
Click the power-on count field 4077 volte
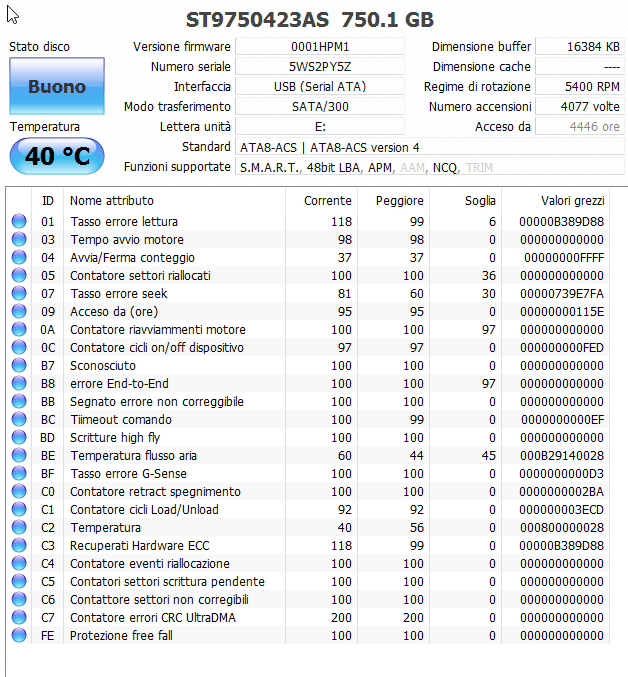(x=580, y=106)
